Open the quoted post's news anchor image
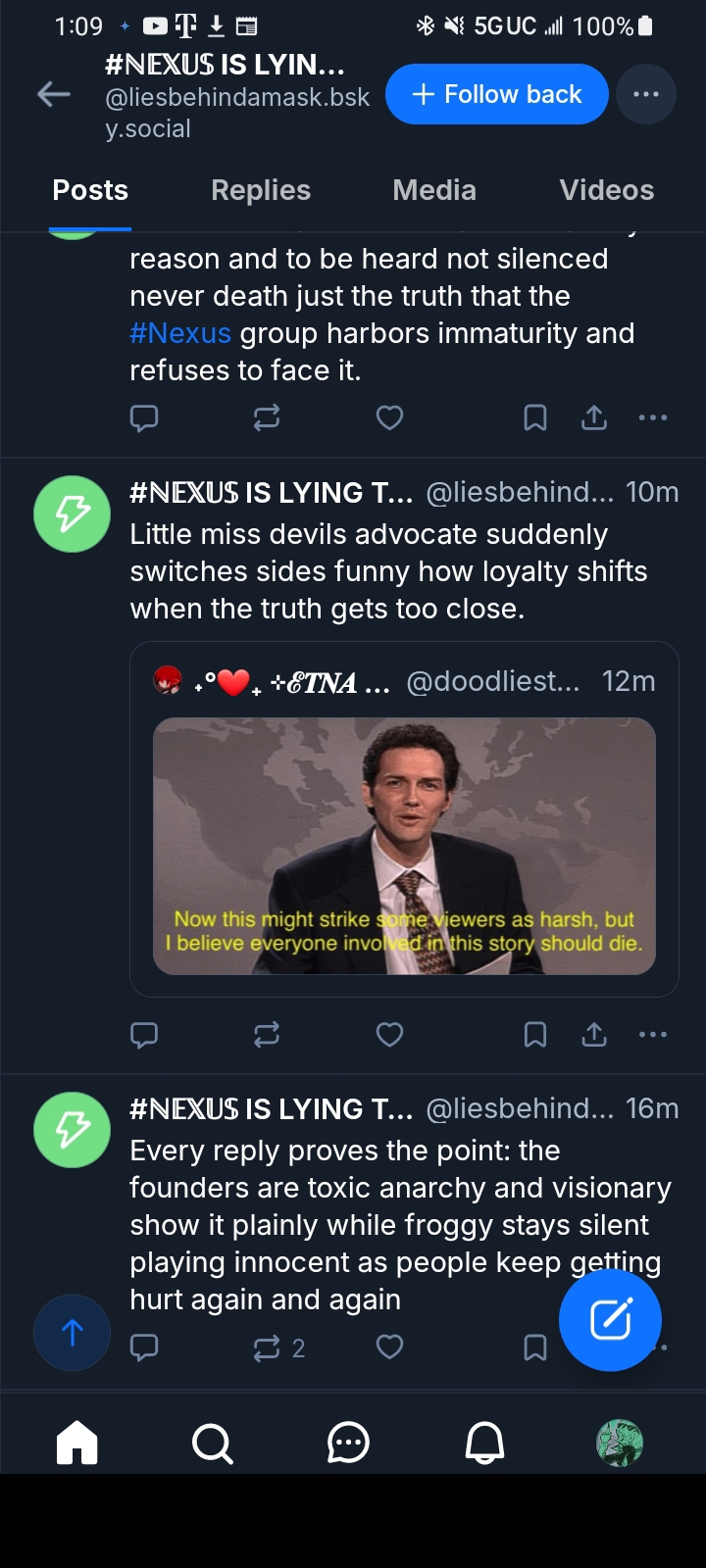 pos(404,846)
